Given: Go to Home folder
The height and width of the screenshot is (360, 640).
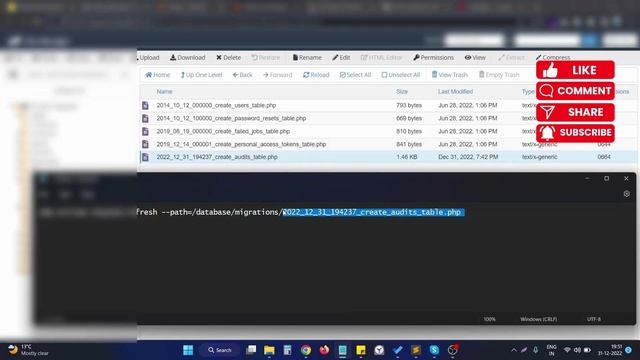Looking at the screenshot, I should pyautogui.click(x=158, y=75).
